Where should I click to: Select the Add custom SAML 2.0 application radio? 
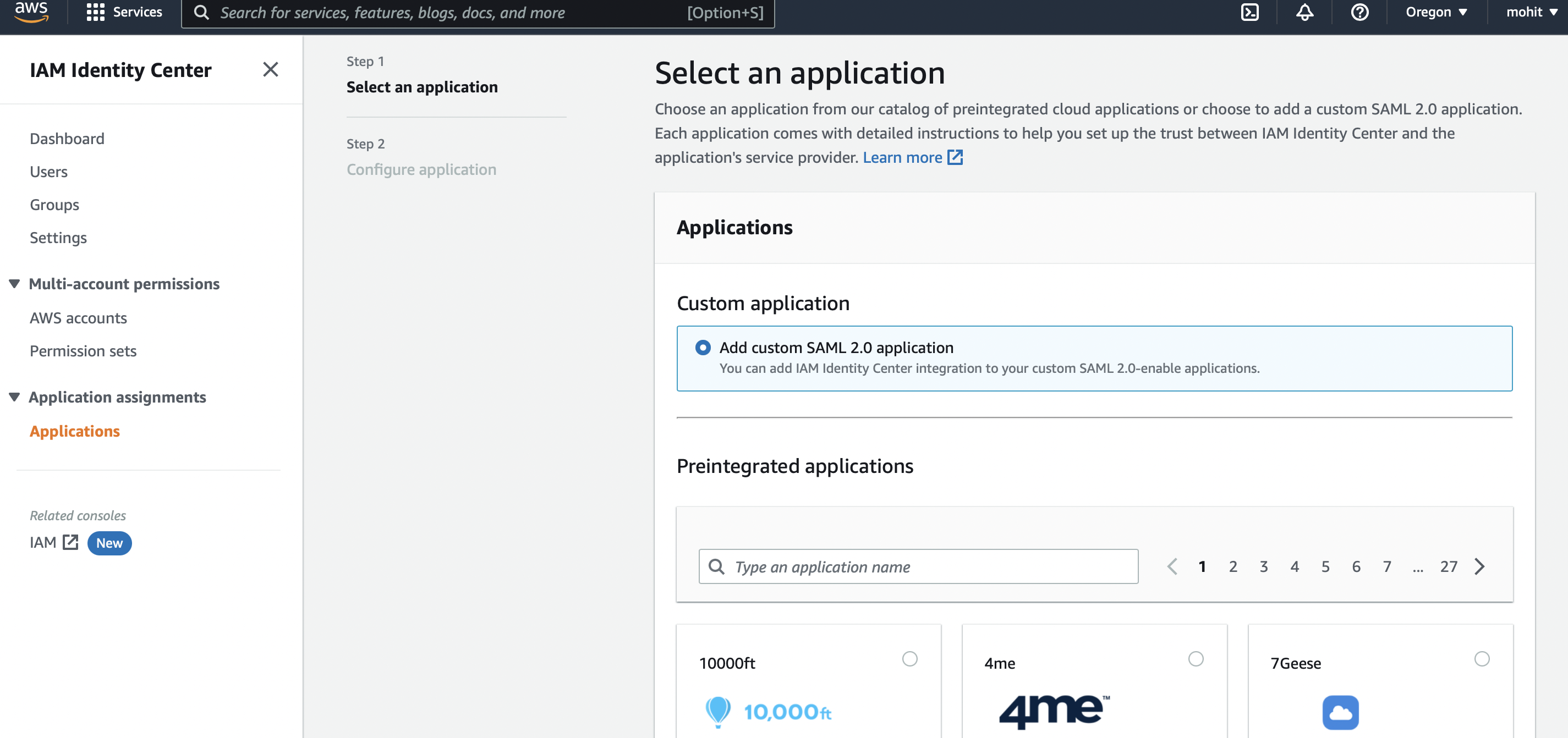703,348
